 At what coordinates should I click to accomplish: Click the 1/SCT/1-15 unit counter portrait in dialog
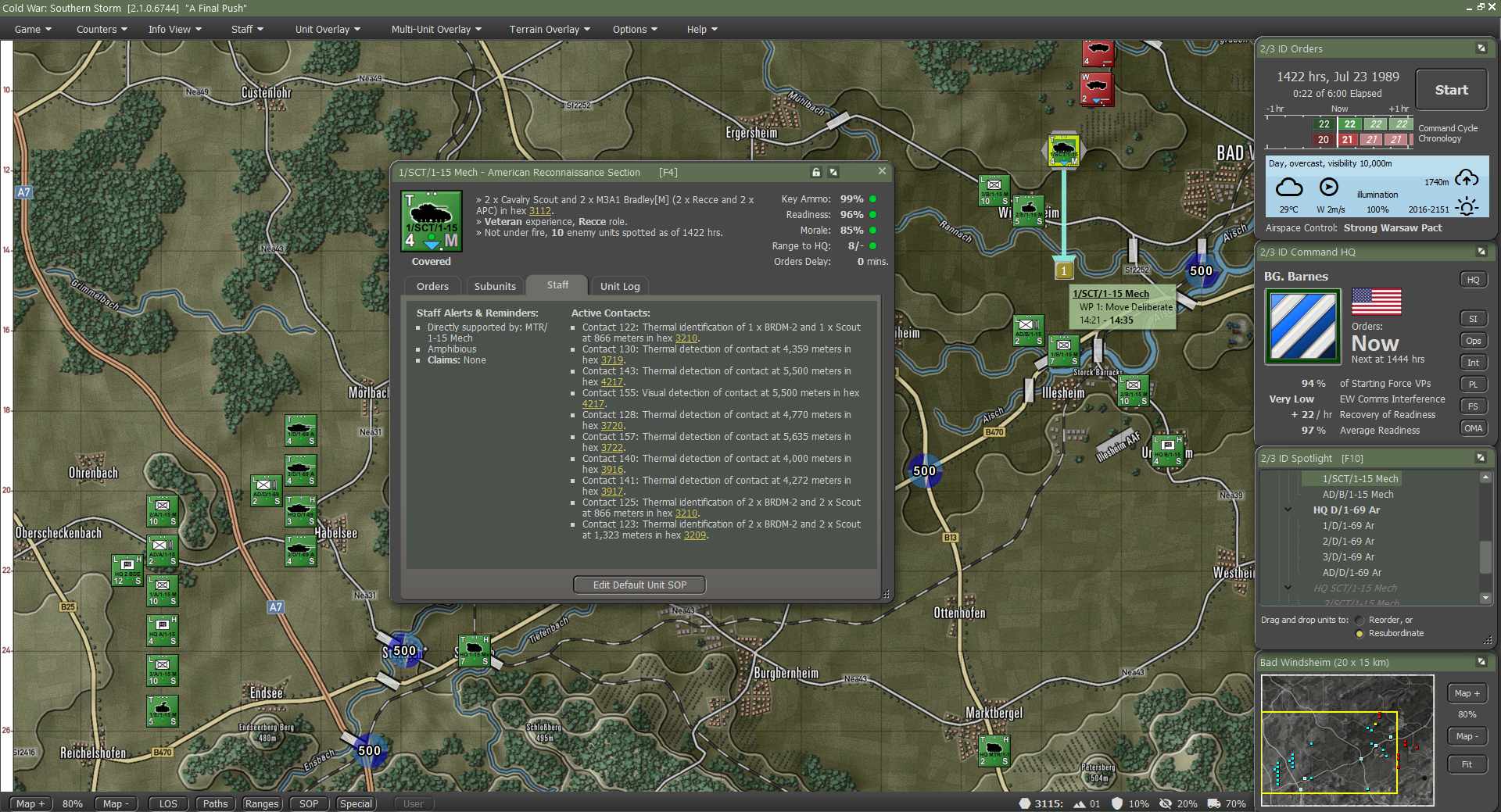coord(432,221)
